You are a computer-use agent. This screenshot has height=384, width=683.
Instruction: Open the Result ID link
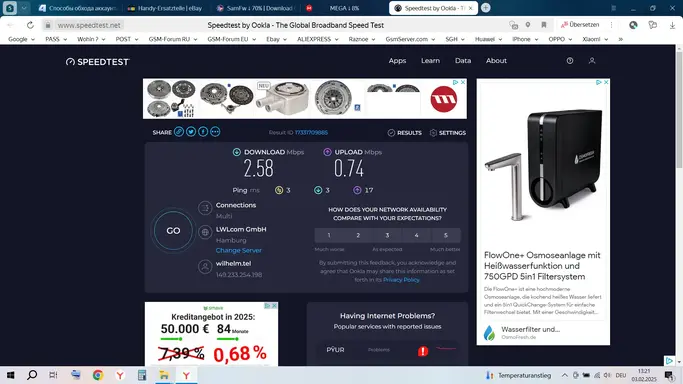311,132
